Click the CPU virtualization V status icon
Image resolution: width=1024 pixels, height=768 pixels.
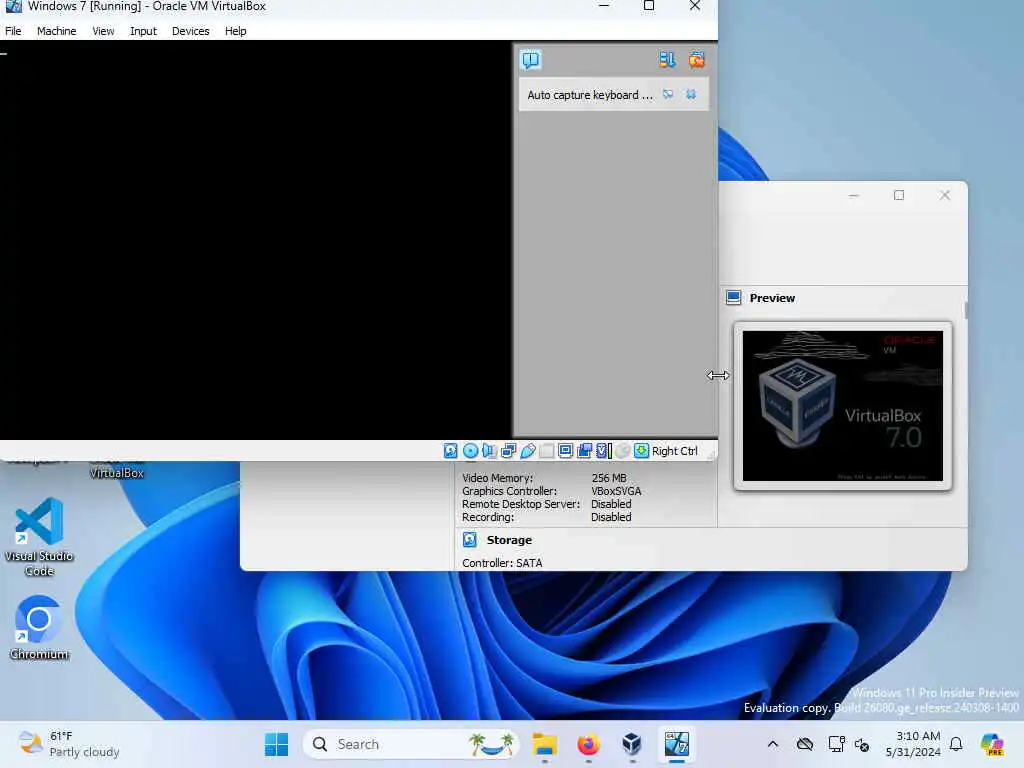coord(603,451)
